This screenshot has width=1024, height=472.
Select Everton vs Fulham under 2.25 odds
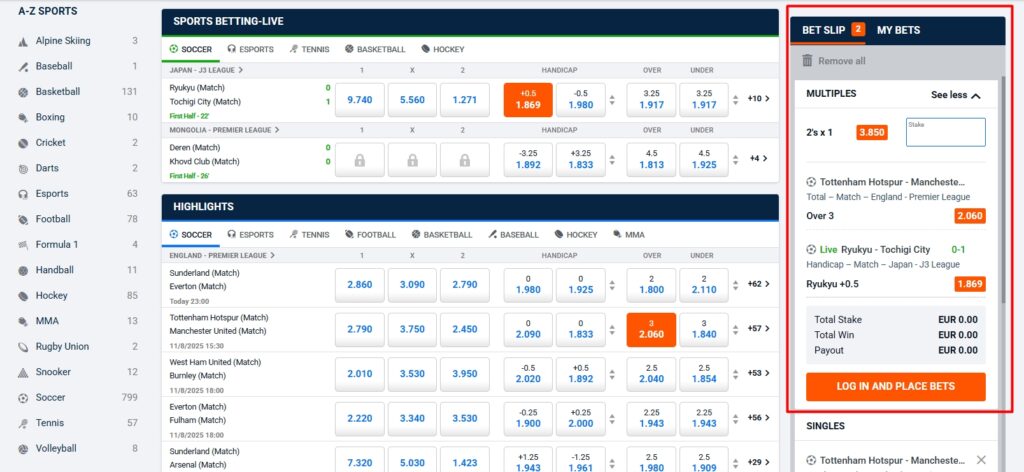[x=703, y=418]
